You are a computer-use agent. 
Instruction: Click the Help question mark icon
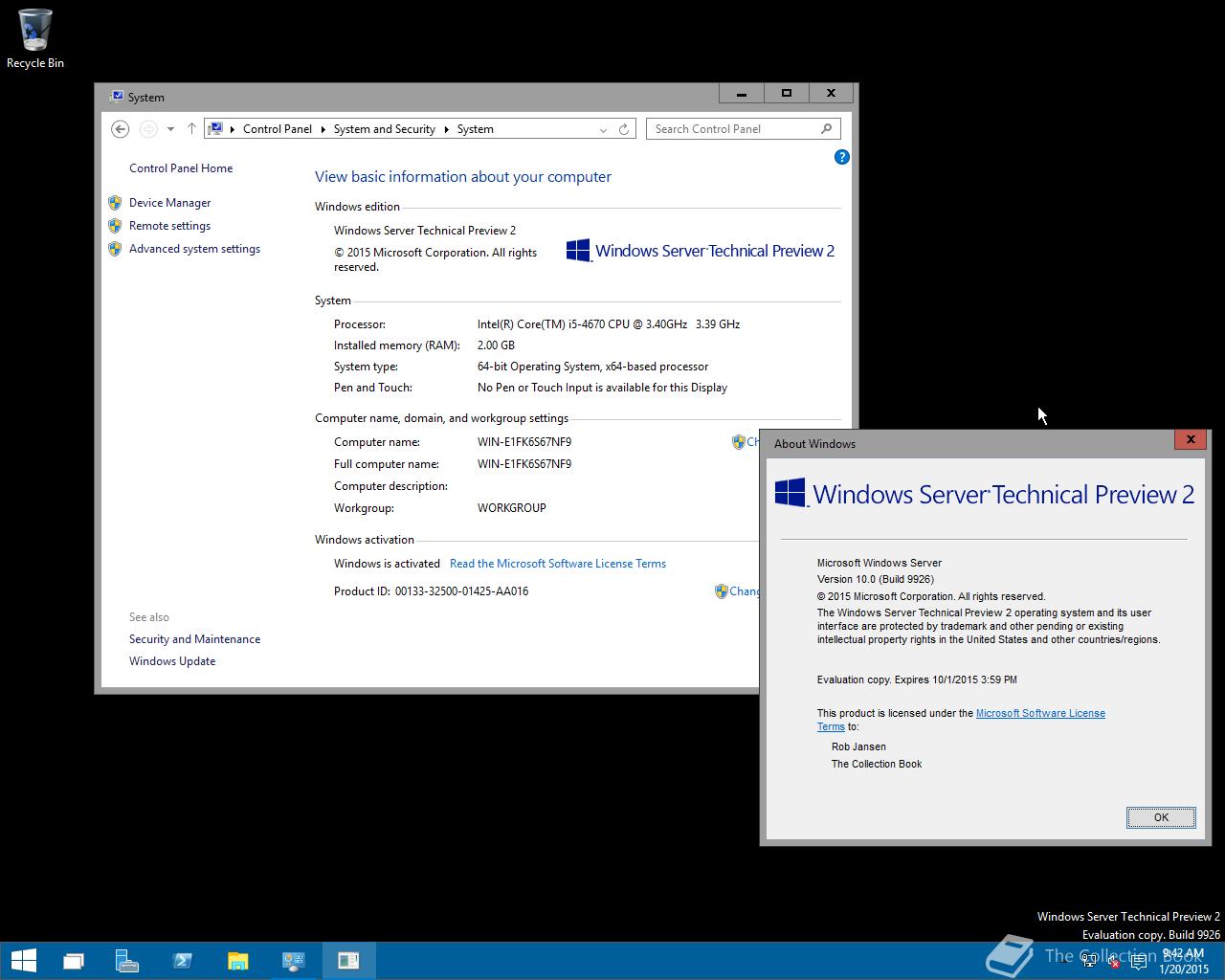click(x=842, y=157)
